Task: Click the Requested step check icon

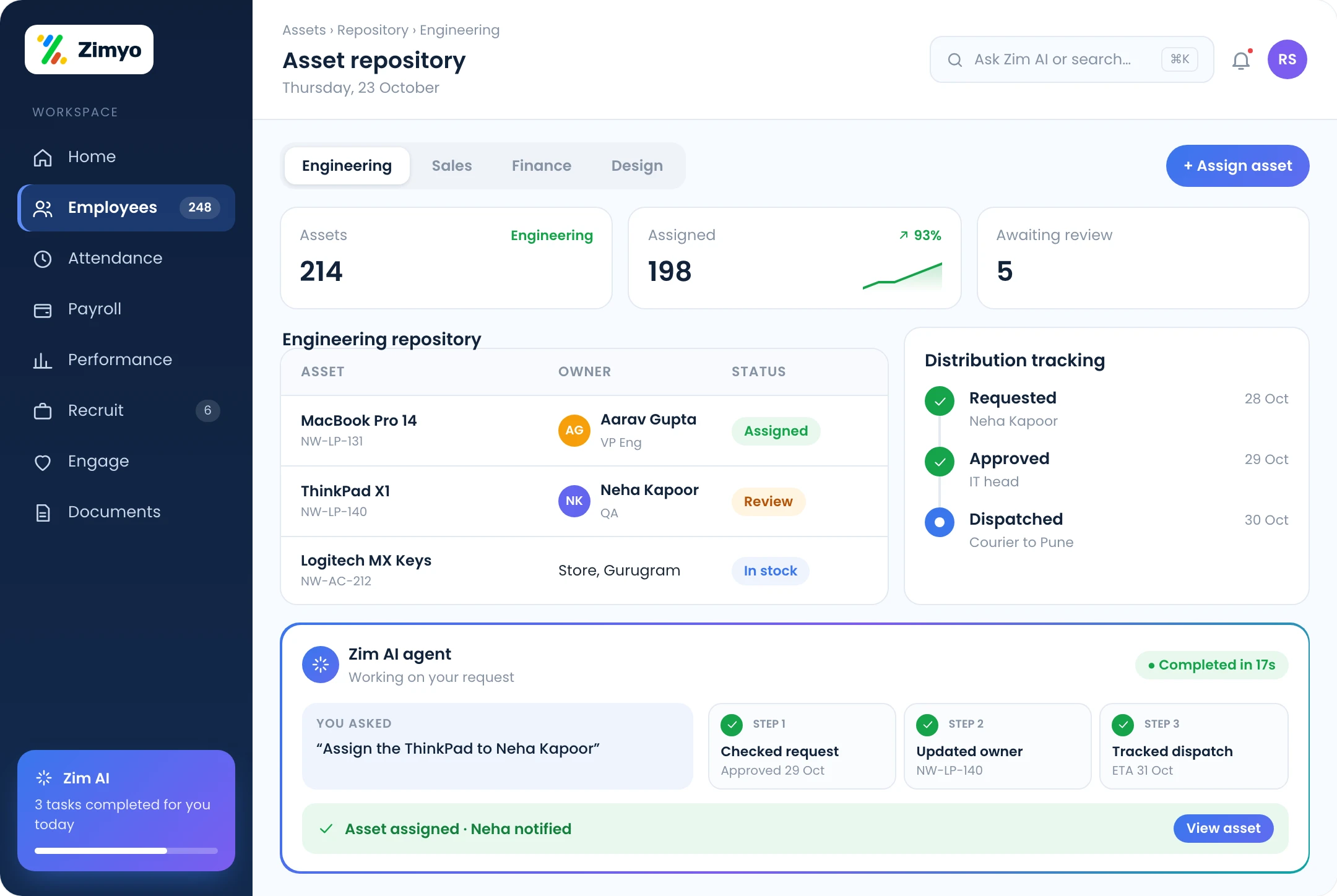Action: [x=940, y=401]
